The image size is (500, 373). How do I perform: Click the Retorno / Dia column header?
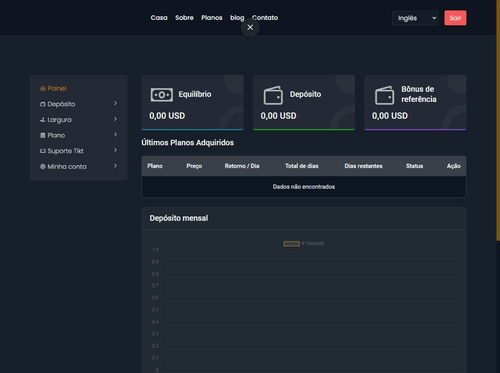(x=242, y=166)
